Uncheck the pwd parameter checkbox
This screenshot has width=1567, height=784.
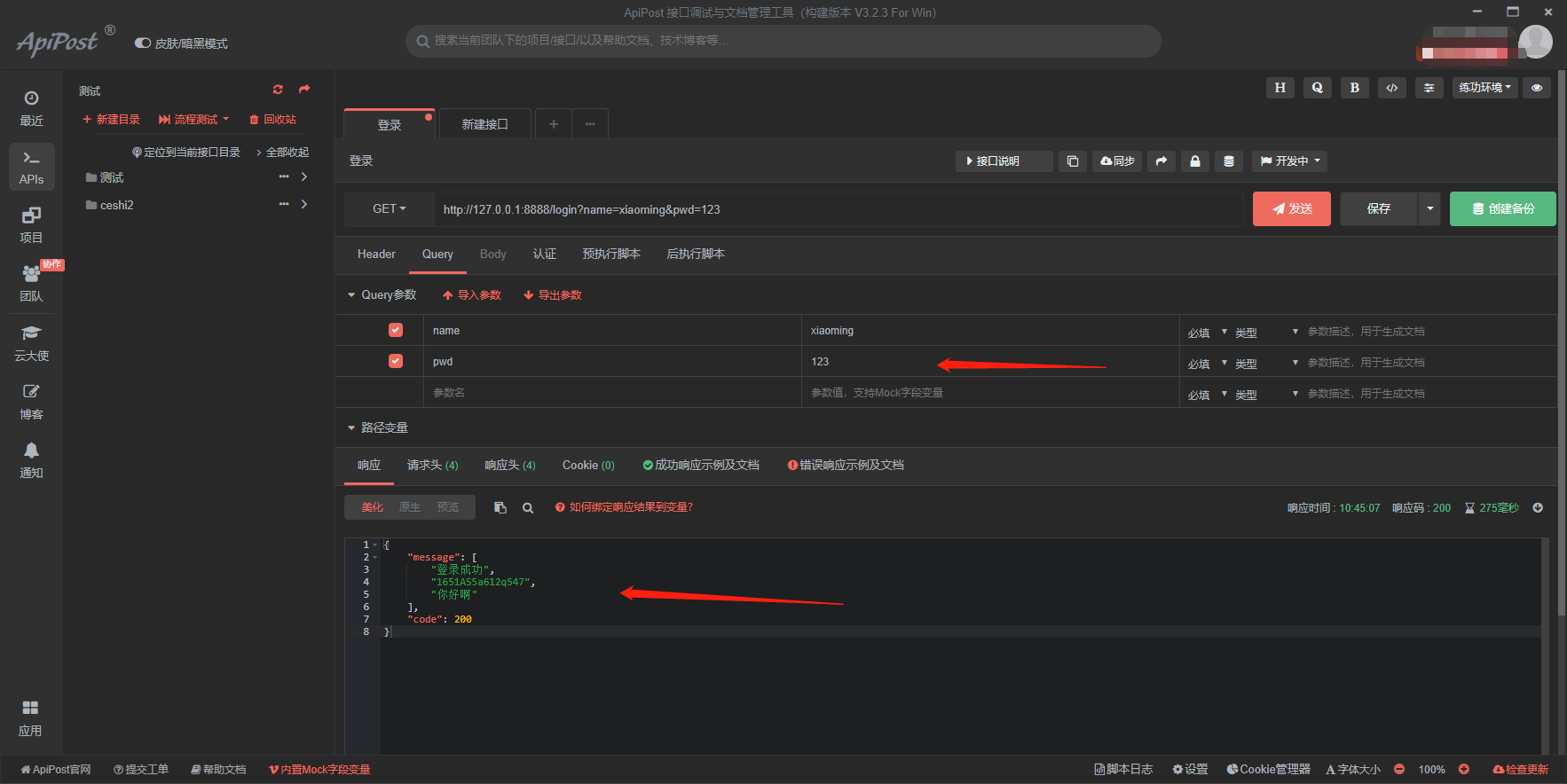coord(396,361)
